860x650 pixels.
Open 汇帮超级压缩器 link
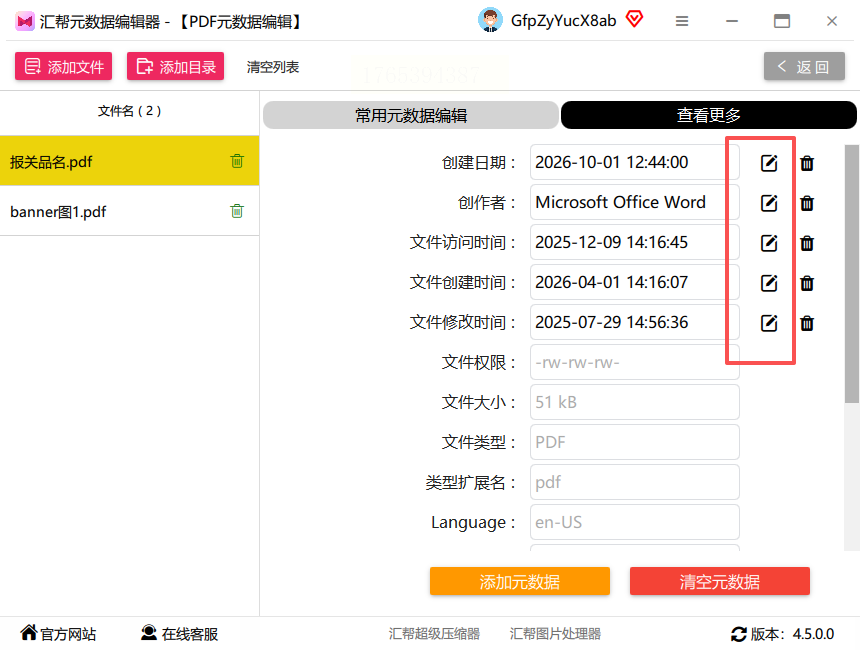pyautogui.click(x=434, y=634)
